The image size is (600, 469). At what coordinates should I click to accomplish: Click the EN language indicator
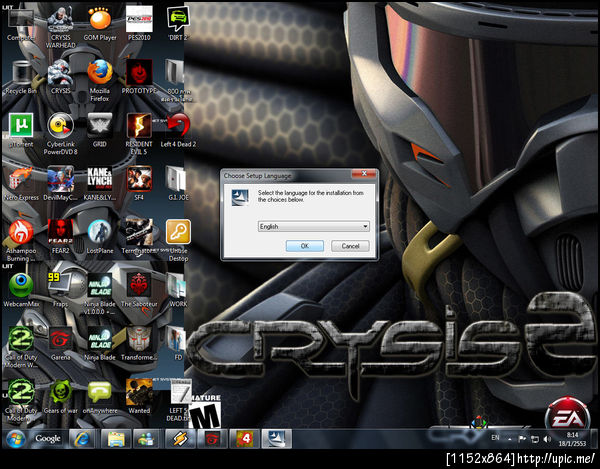pos(495,438)
